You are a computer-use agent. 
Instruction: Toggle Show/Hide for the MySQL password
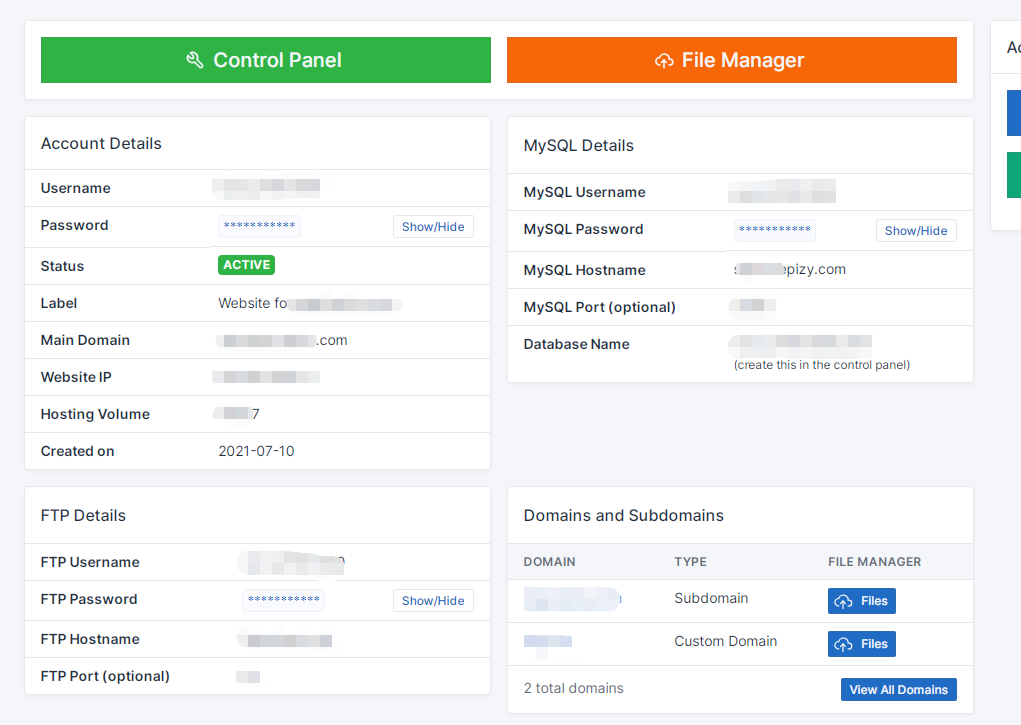coord(916,231)
